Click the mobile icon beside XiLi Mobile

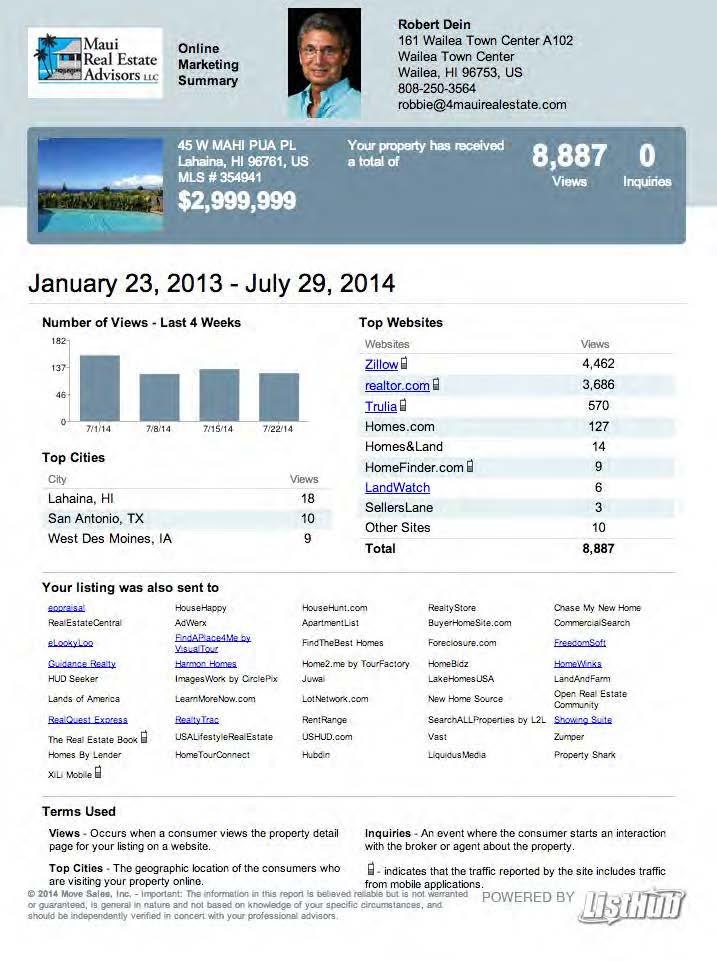97,773
